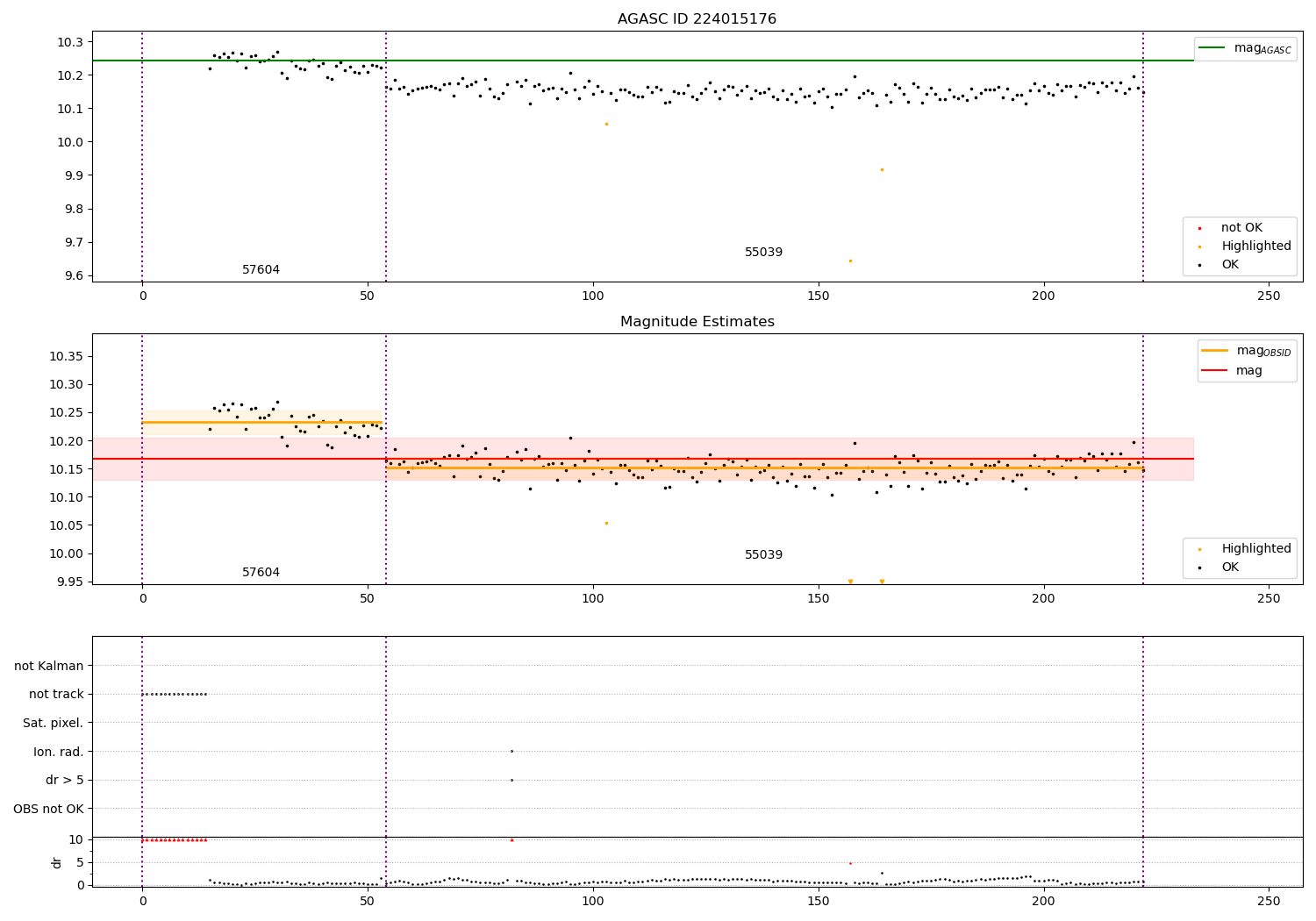Viewport: 1316px width, 921px height.
Task: Click the 'Ion. rad.' flag point in the bottom plot
Action: (x=511, y=751)
